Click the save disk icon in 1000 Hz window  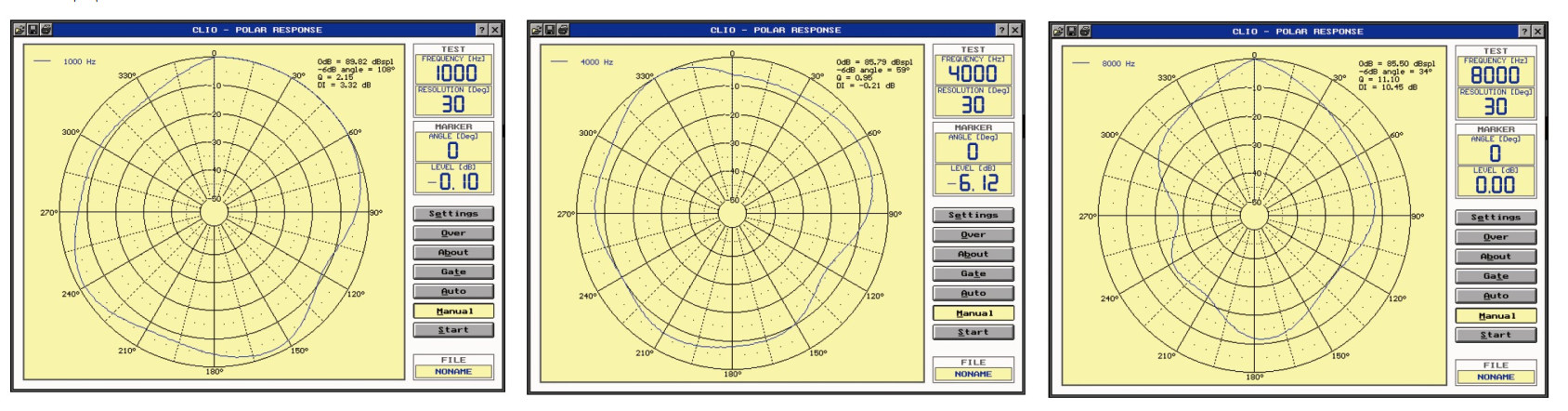[33, 30]
